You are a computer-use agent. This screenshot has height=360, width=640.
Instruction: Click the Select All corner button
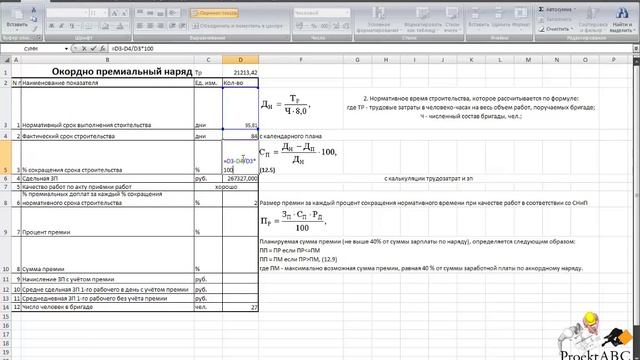click(6, 60)
